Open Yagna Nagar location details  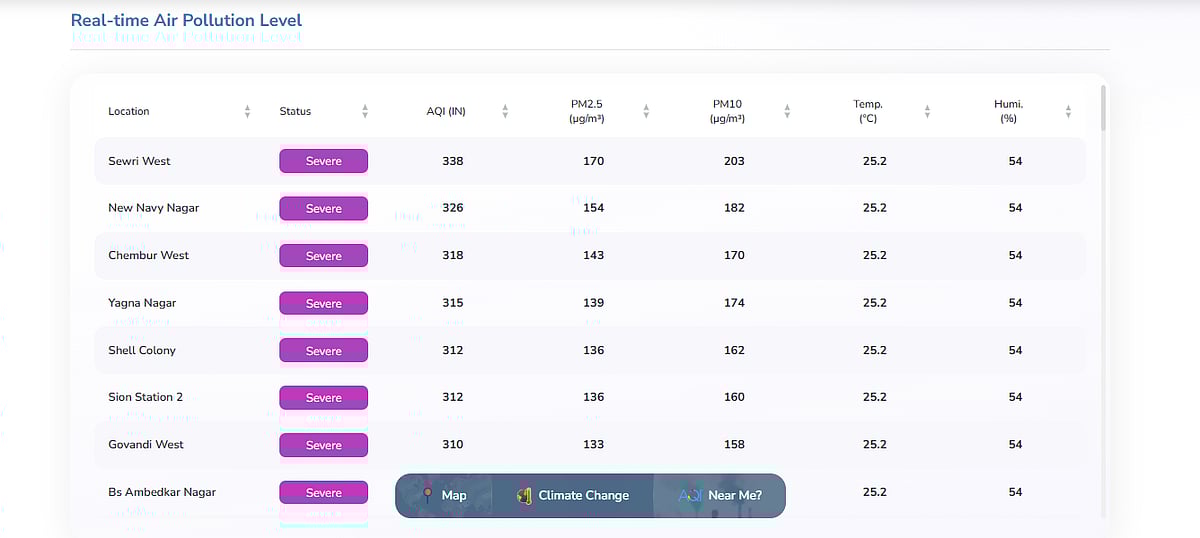point(142,303)
